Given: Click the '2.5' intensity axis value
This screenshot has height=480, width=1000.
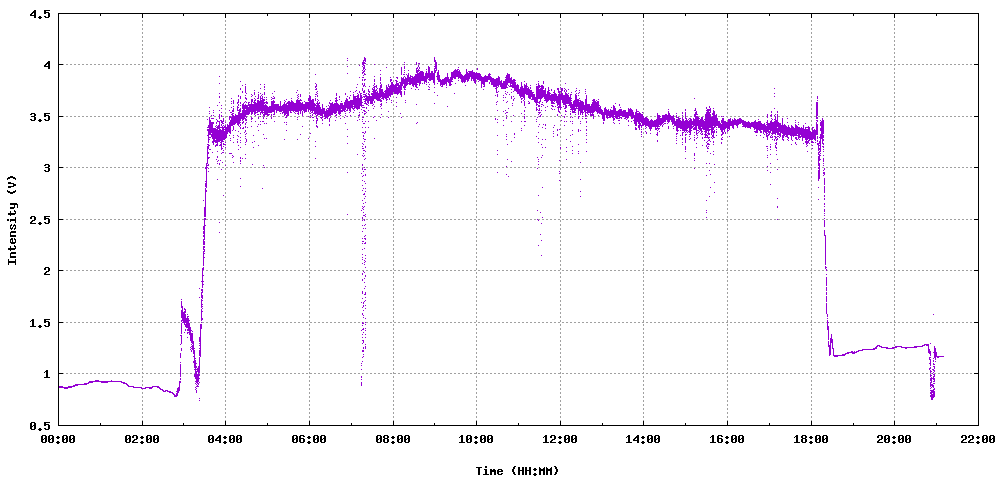Looking at the screenshot, I should (x=39, y=219).
